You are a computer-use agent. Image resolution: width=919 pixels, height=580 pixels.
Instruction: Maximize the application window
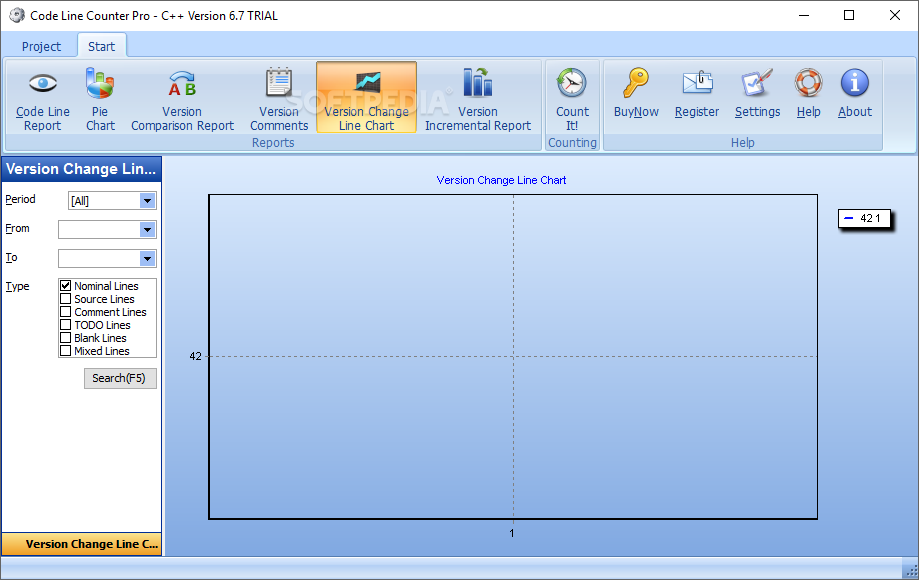tap(849, 15)
